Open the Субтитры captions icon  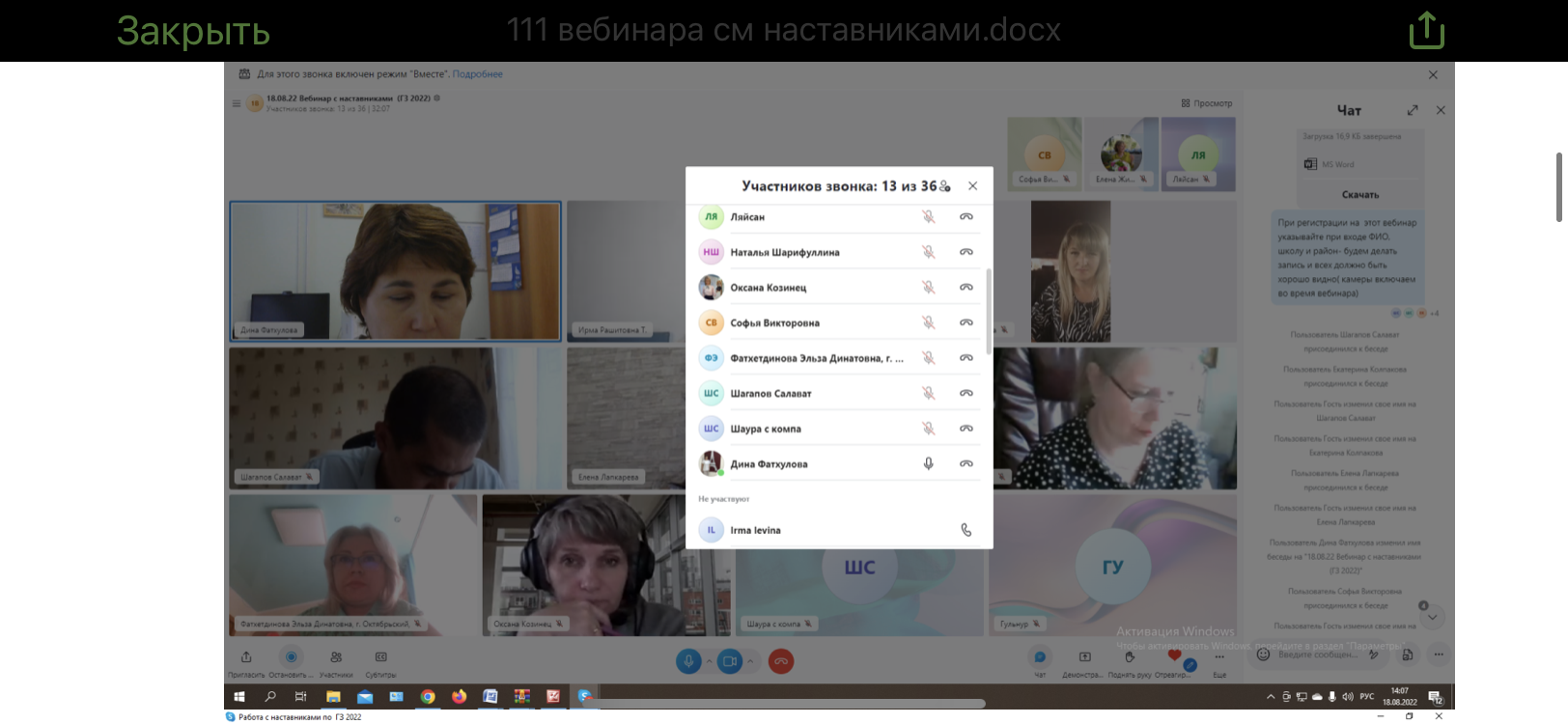pyautogui.click(x=381, y=658)
